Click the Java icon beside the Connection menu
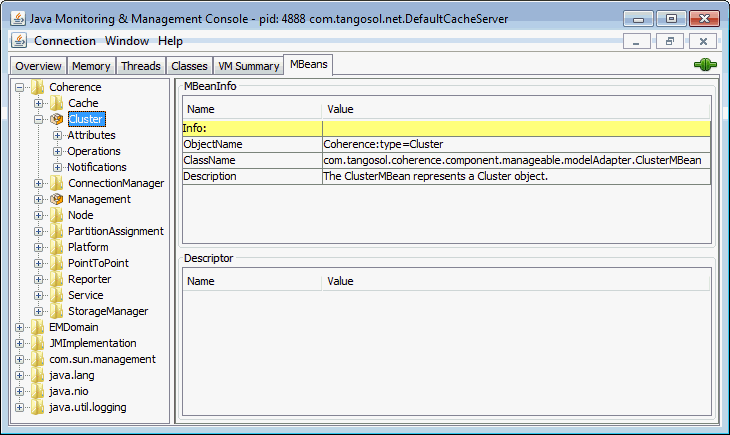 (x=19, y=41)
